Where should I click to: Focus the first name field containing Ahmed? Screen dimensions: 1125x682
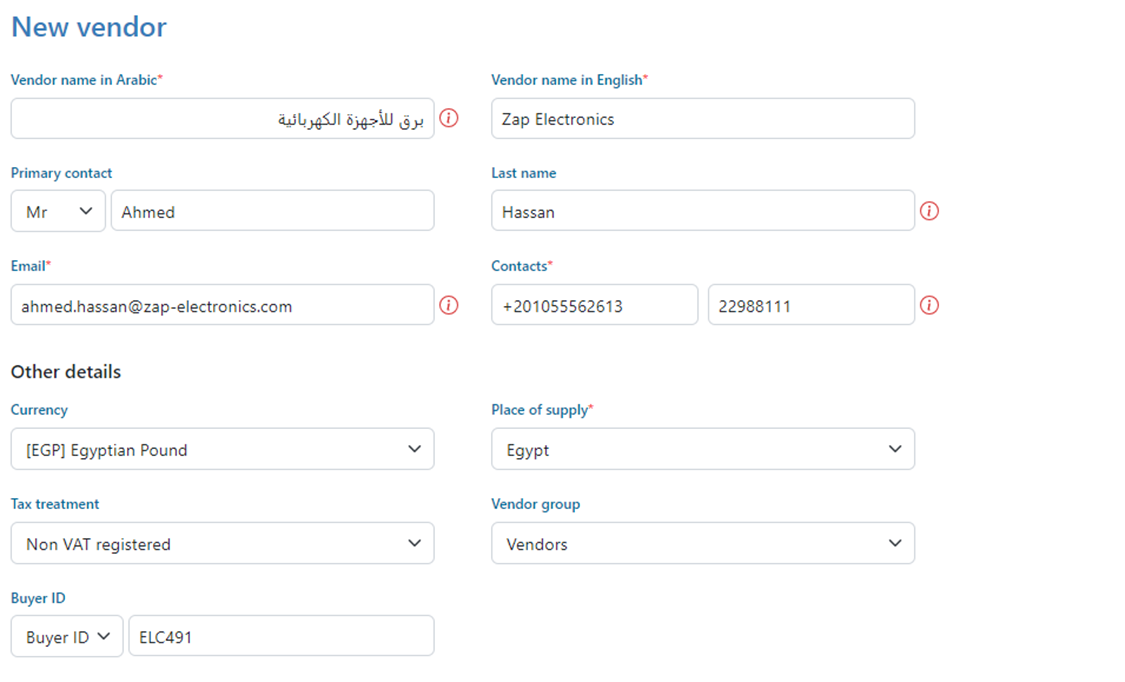pyautogui.click(x=272, y=211)
